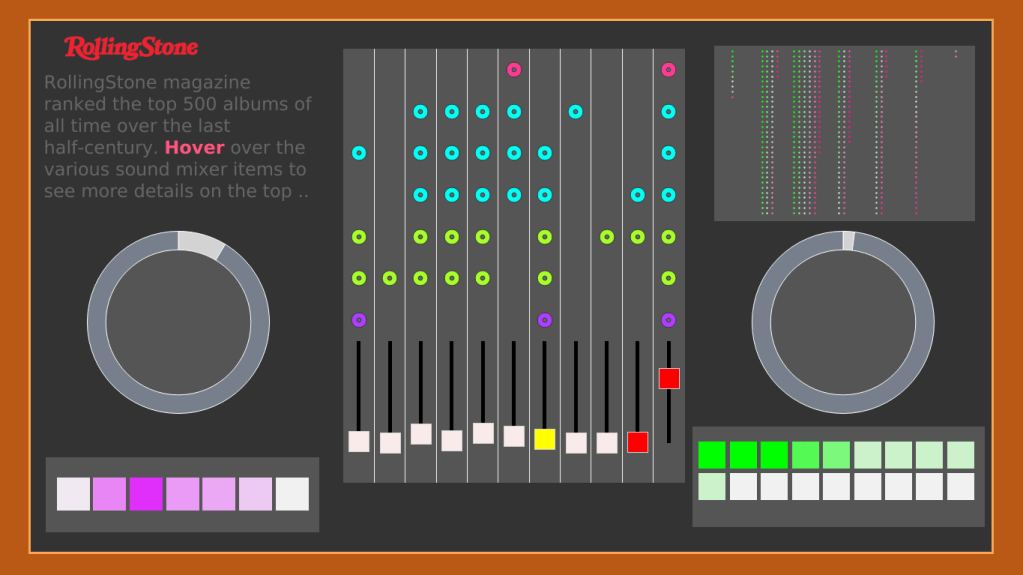Select the cyan knob in the first channel

[359, 153]
